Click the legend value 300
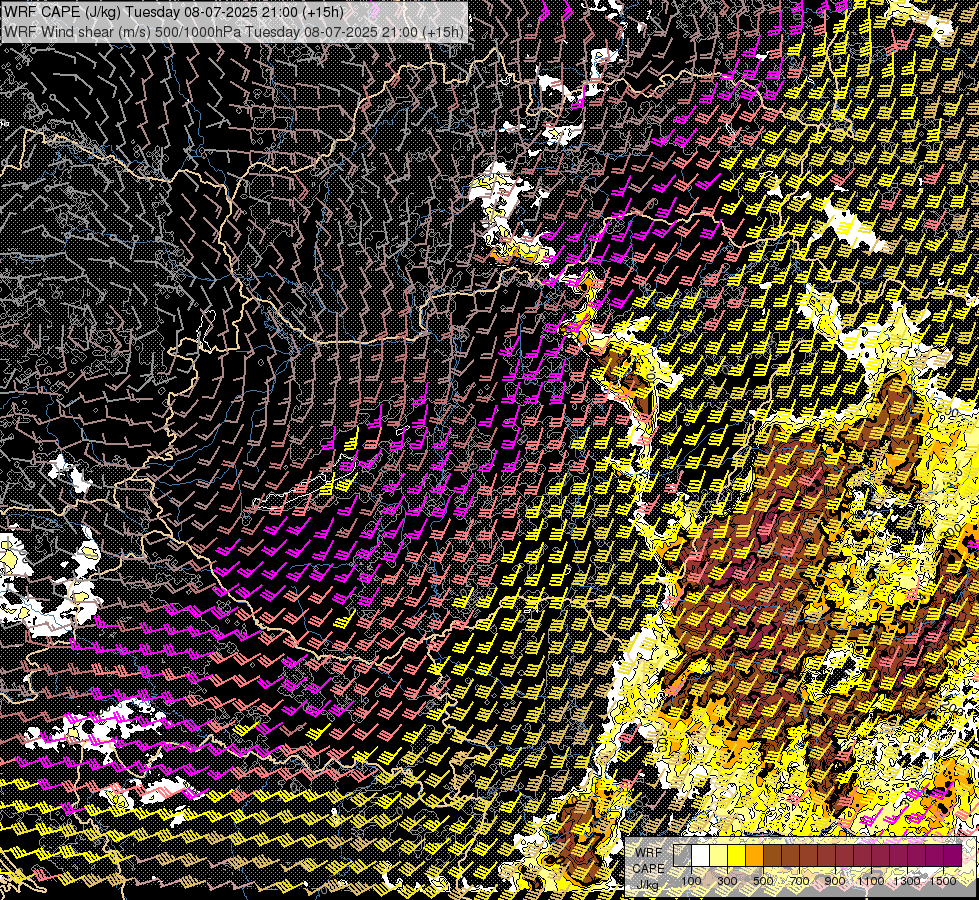The image size is (979, 900). 727,881
